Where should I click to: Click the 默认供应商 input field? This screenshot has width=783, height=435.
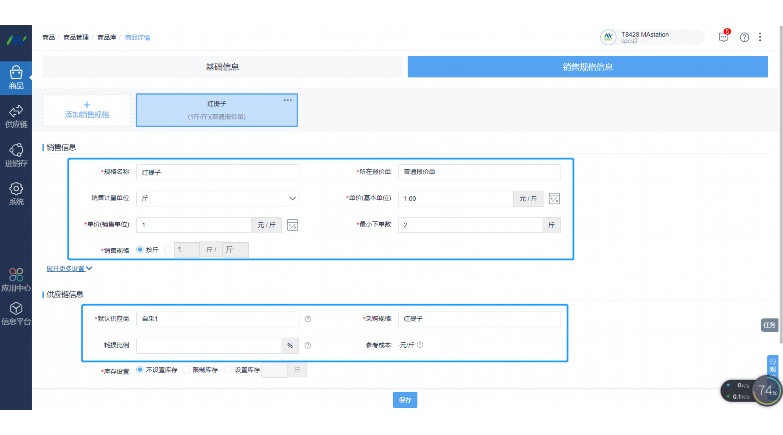218,319
